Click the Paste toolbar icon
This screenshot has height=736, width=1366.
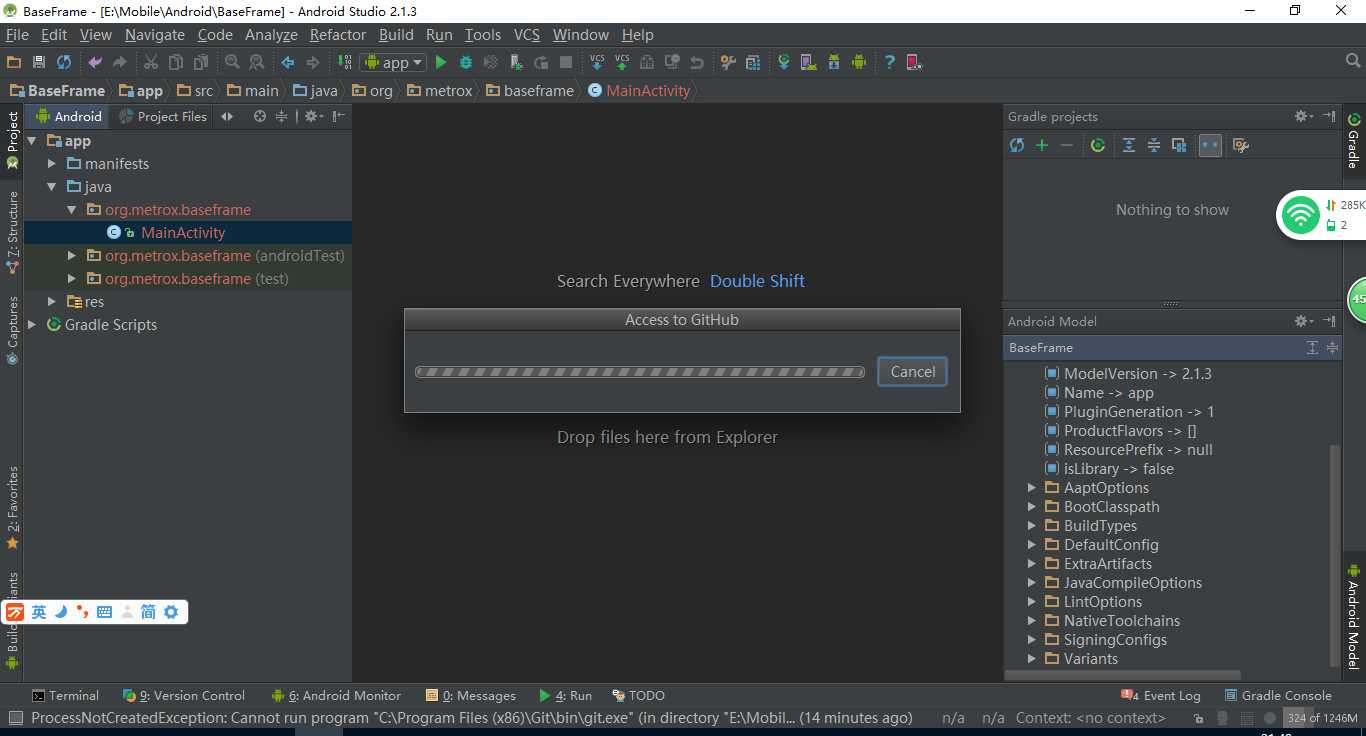201,62
